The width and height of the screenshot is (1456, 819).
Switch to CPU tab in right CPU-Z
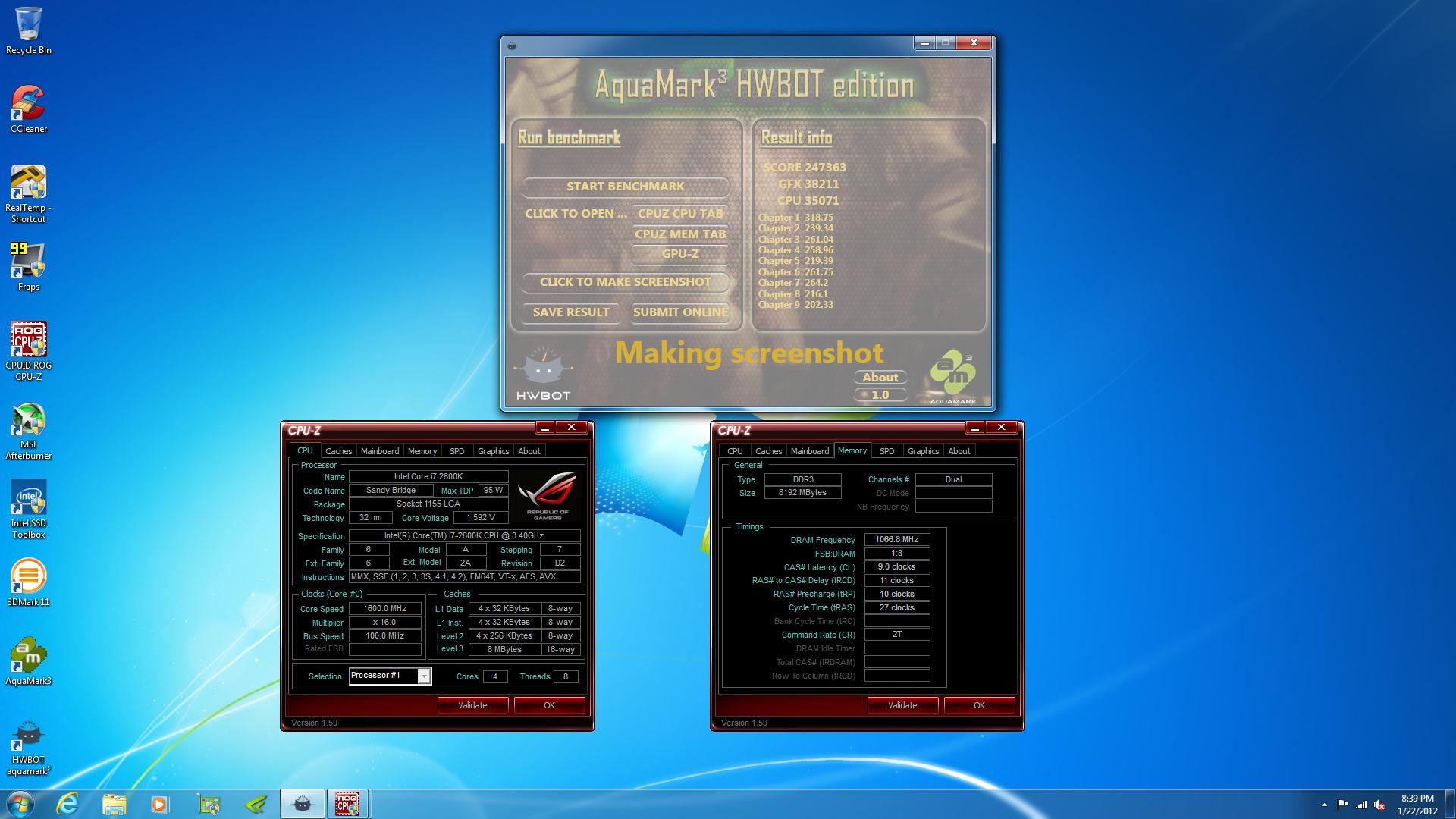coord(735,451)
